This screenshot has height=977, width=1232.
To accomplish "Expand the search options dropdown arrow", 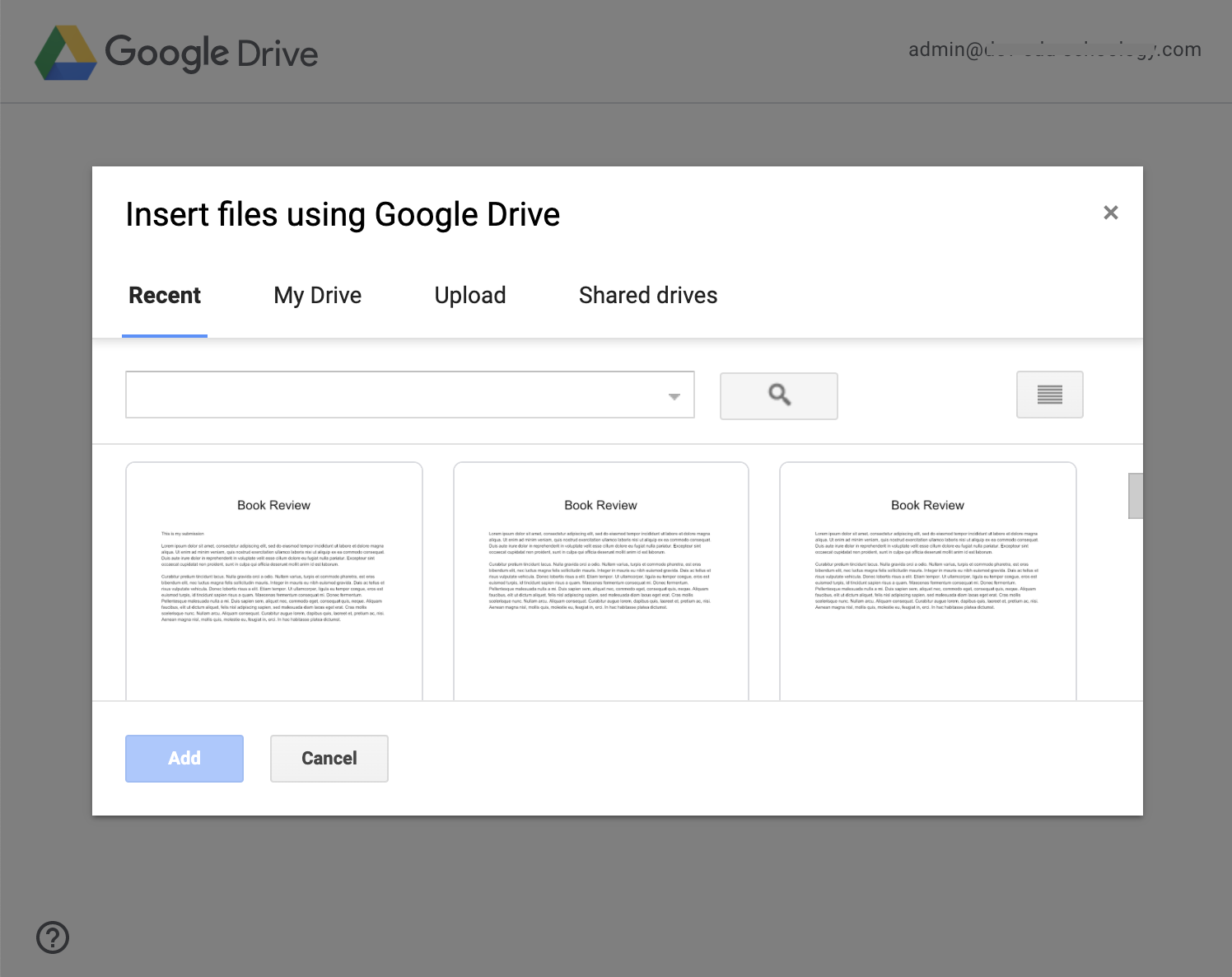I will coord(674,396).
